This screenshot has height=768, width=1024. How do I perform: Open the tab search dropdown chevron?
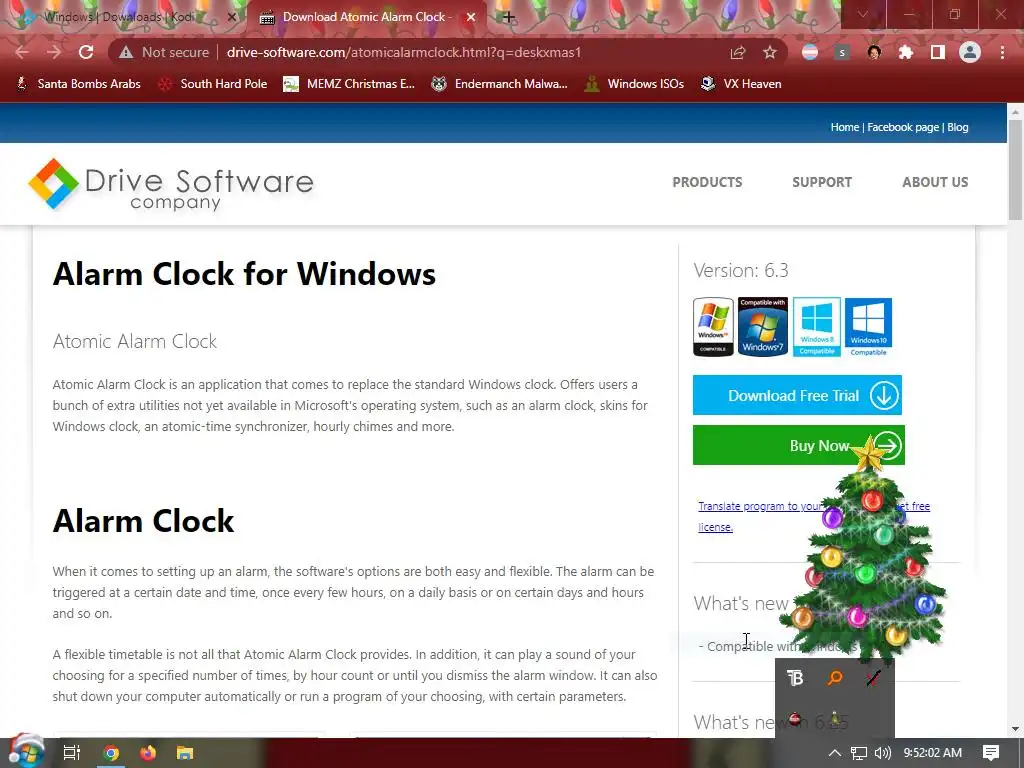click(x=863, y=14)
